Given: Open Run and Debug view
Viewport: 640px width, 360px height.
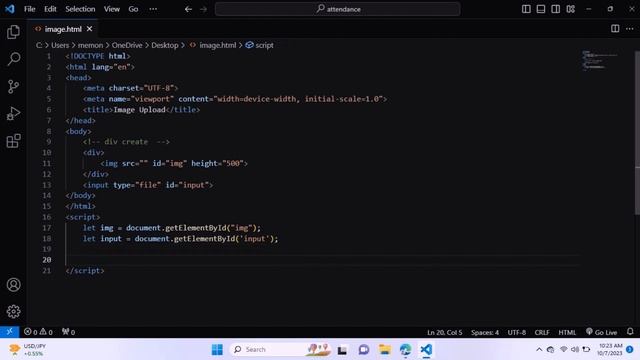Looking at the screenshot, I should (13, 113).
